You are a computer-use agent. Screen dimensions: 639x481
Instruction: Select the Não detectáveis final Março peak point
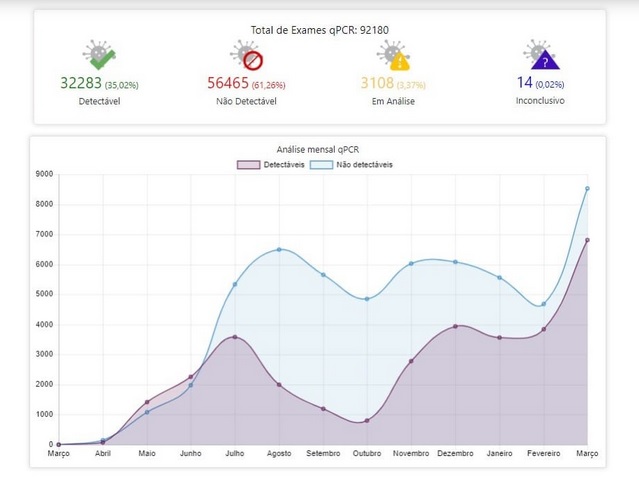587,188
